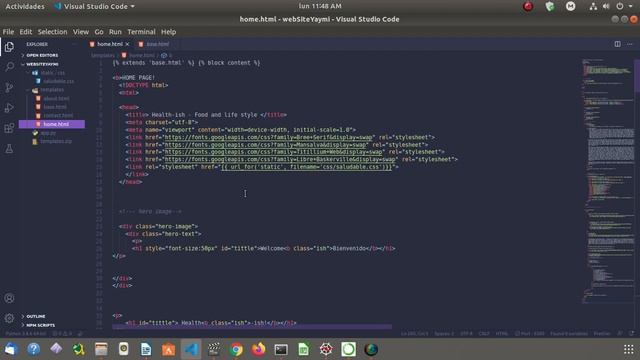
Task: Open the Explorer view in activity bar
Action: pos(9,47)
